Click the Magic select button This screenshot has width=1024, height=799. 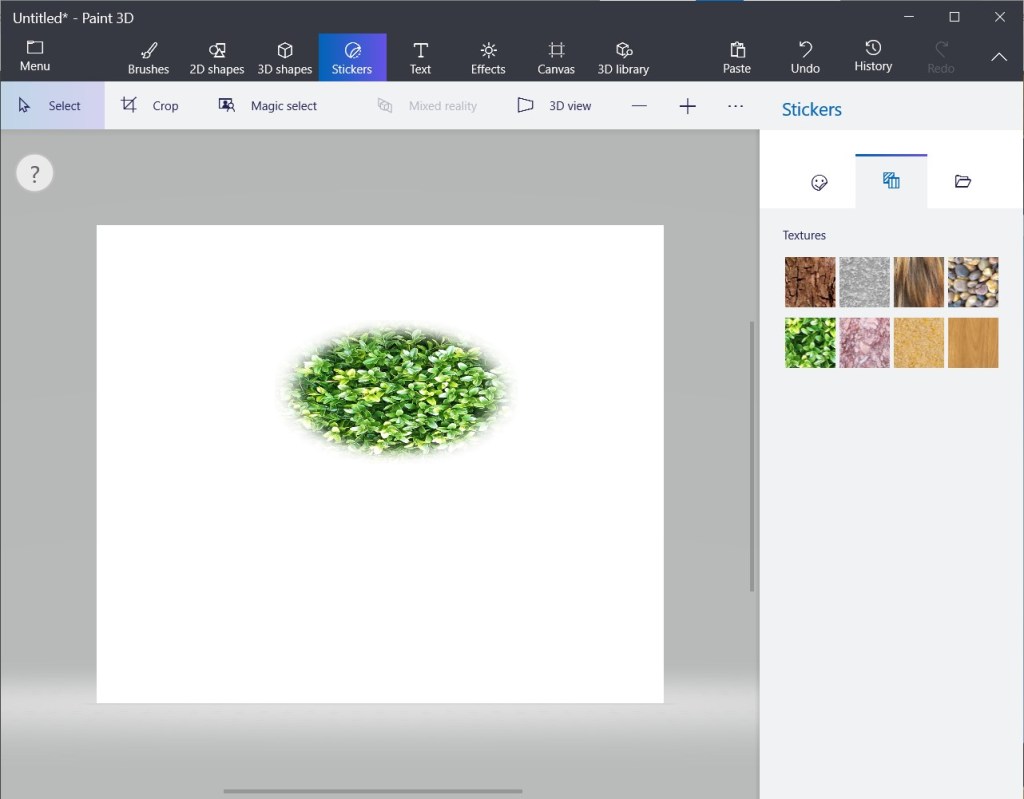(x=268, y=106)
